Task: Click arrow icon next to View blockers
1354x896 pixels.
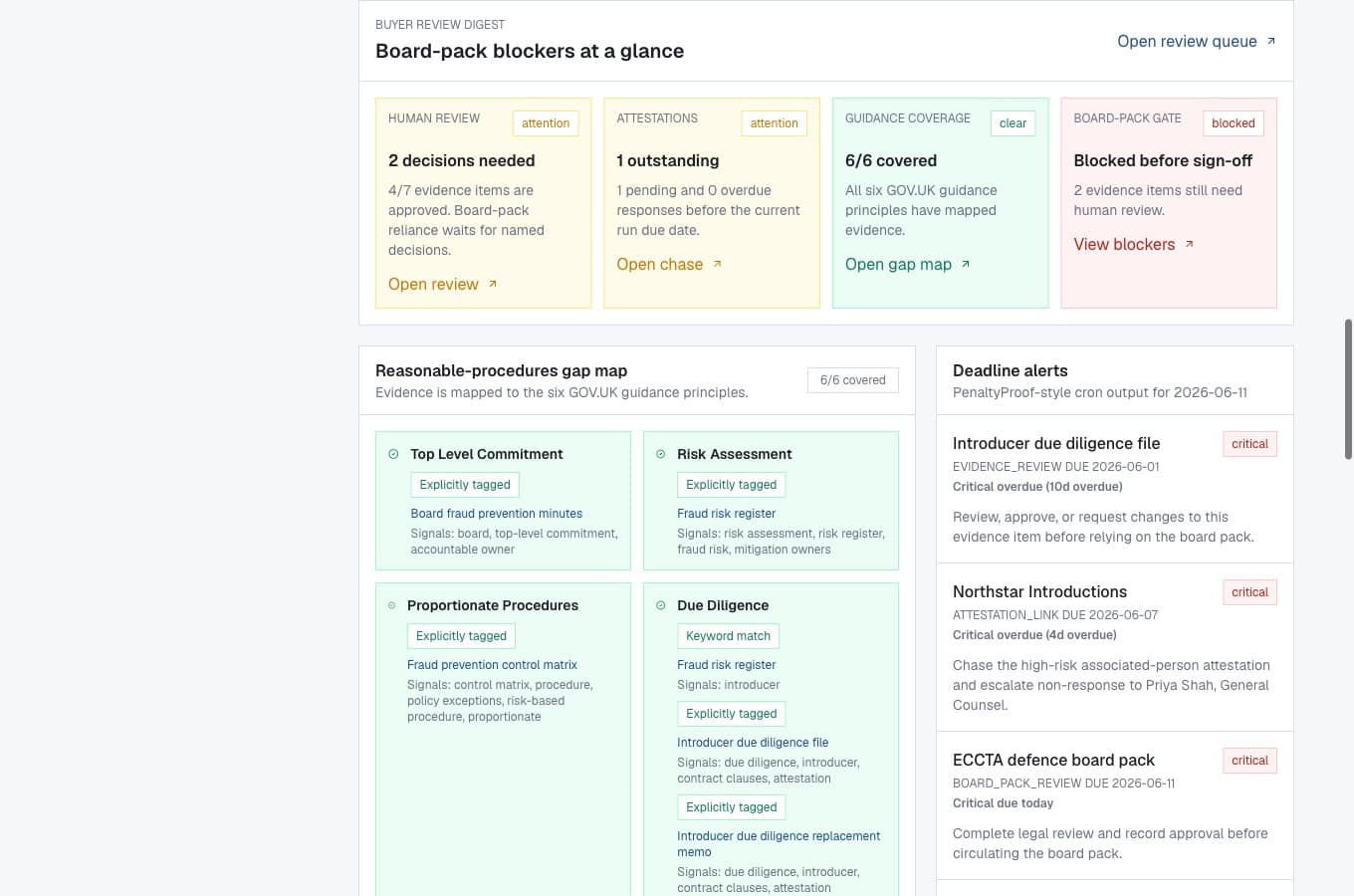Action: tap(1189, 244)
